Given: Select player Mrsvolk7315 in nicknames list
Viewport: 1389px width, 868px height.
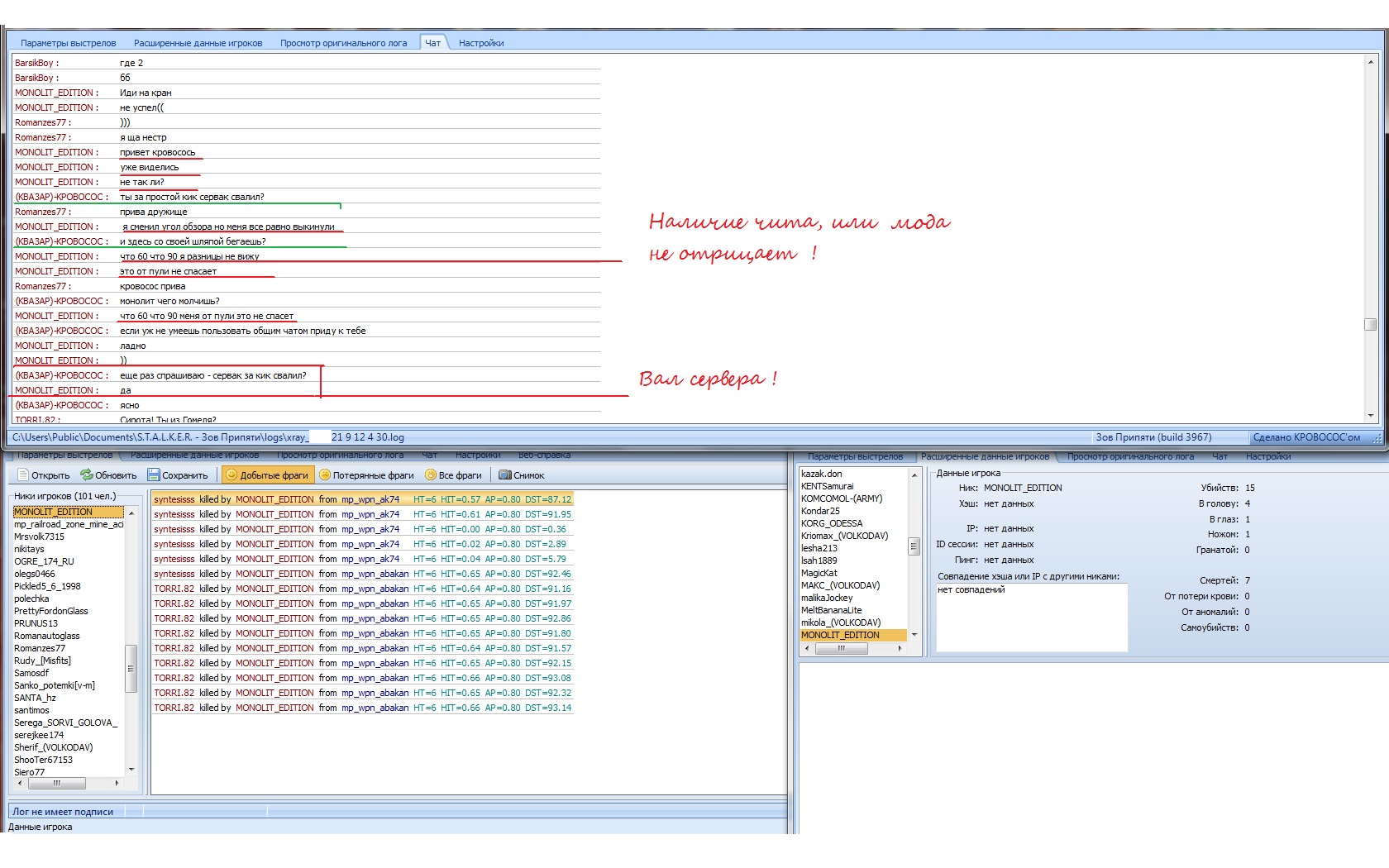Looking at the screenshot, I should 39,537.
